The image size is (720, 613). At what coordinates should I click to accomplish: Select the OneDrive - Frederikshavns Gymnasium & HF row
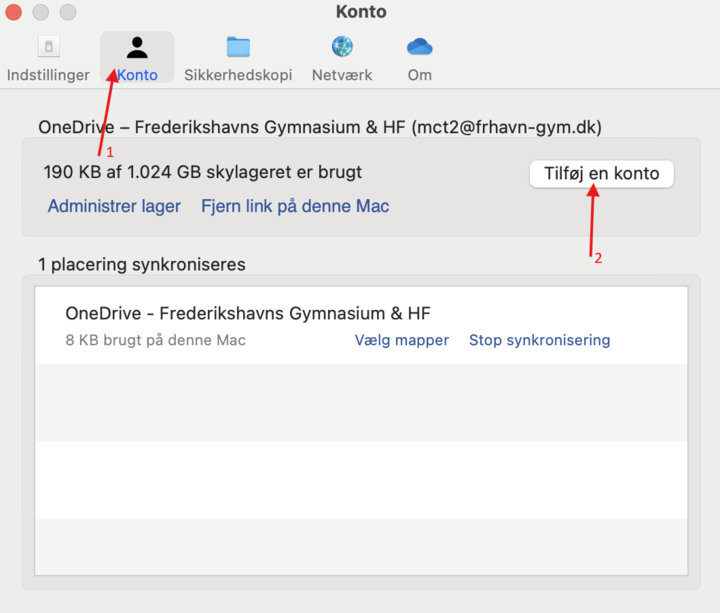click(200, 325)
